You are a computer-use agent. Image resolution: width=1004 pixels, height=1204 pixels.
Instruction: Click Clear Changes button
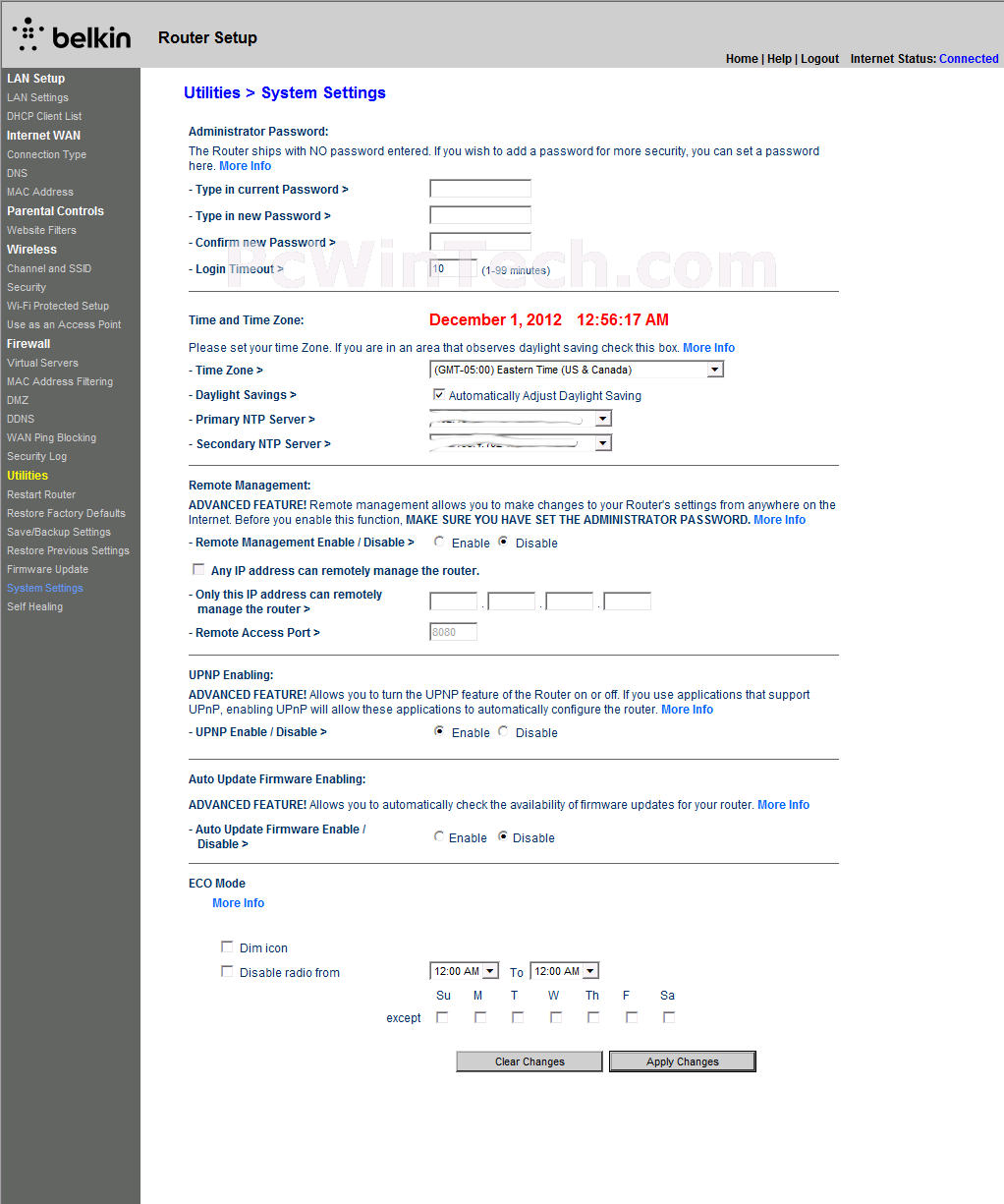point(530,1061)
